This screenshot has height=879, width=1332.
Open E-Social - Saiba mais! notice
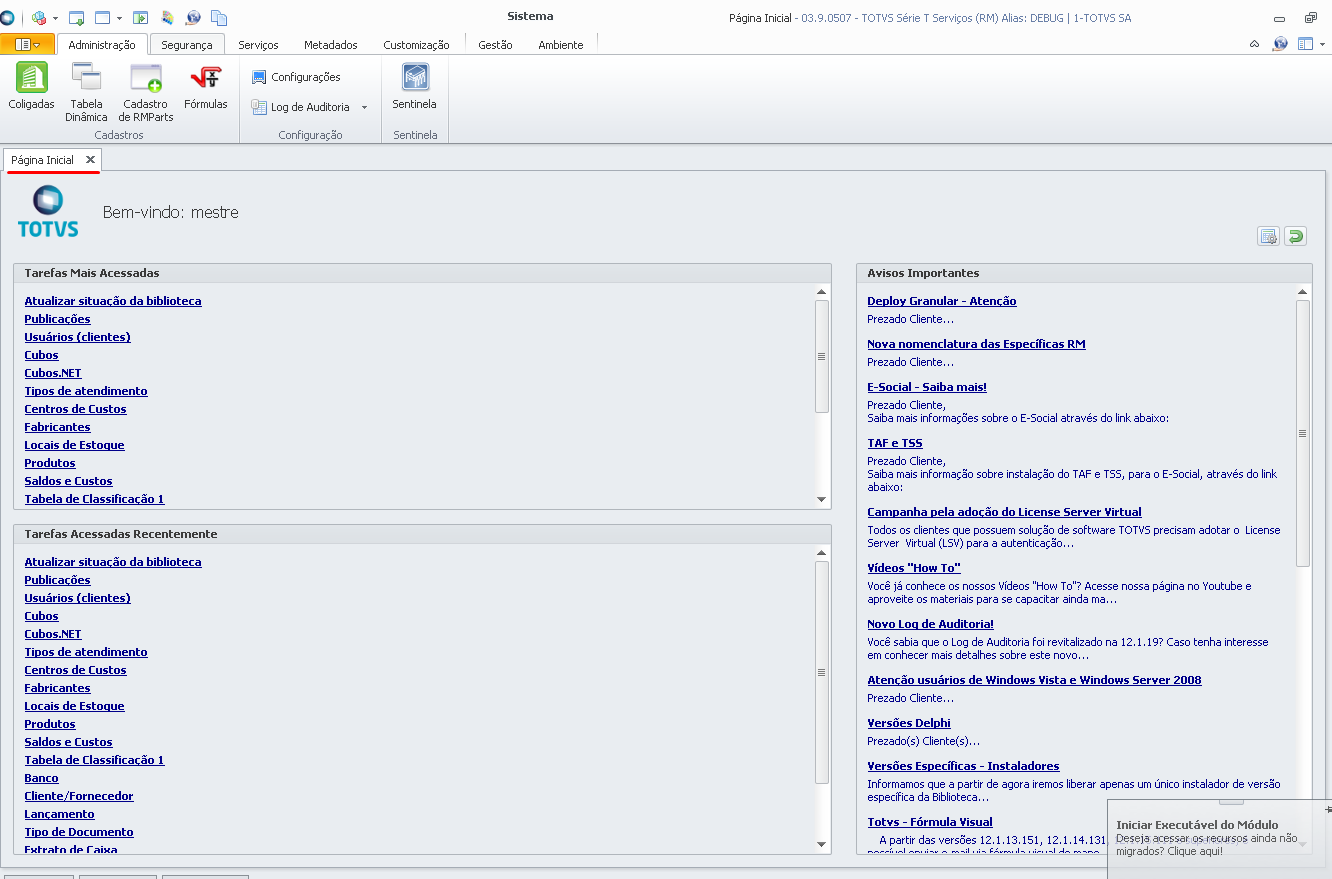point(927,387)
